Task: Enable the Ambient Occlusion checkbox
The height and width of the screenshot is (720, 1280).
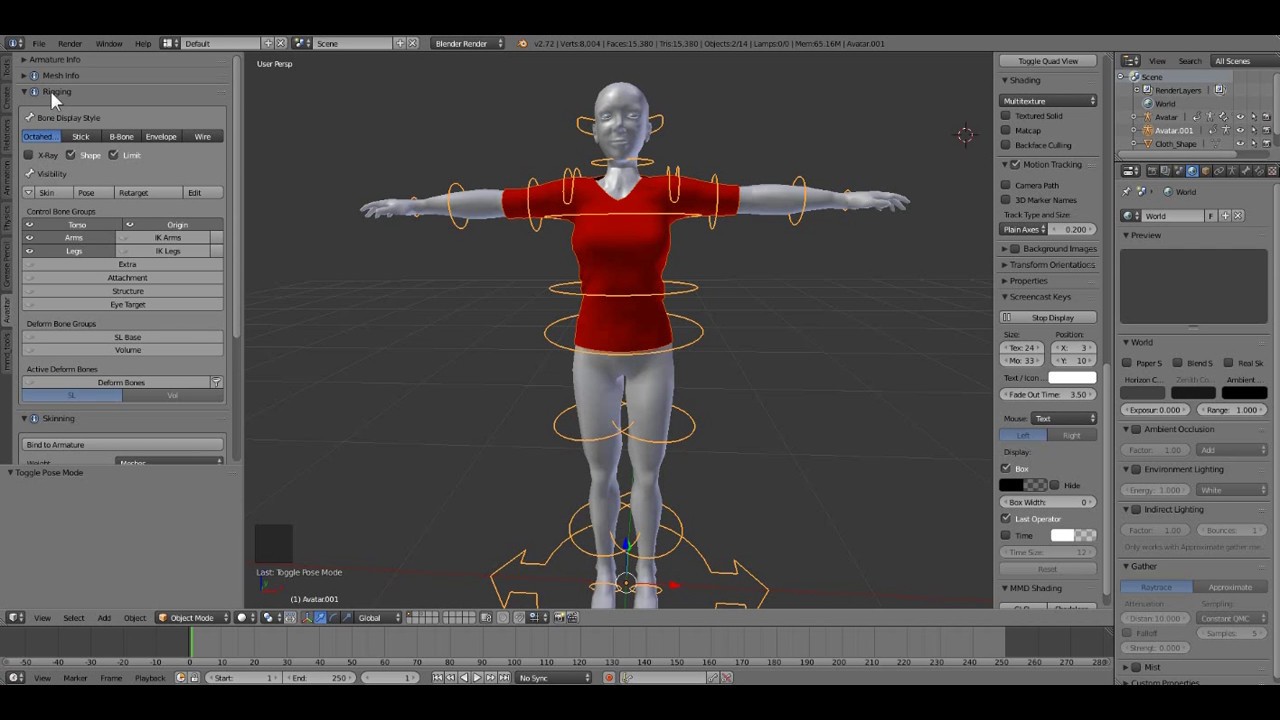Action: tap(1136, 429)
